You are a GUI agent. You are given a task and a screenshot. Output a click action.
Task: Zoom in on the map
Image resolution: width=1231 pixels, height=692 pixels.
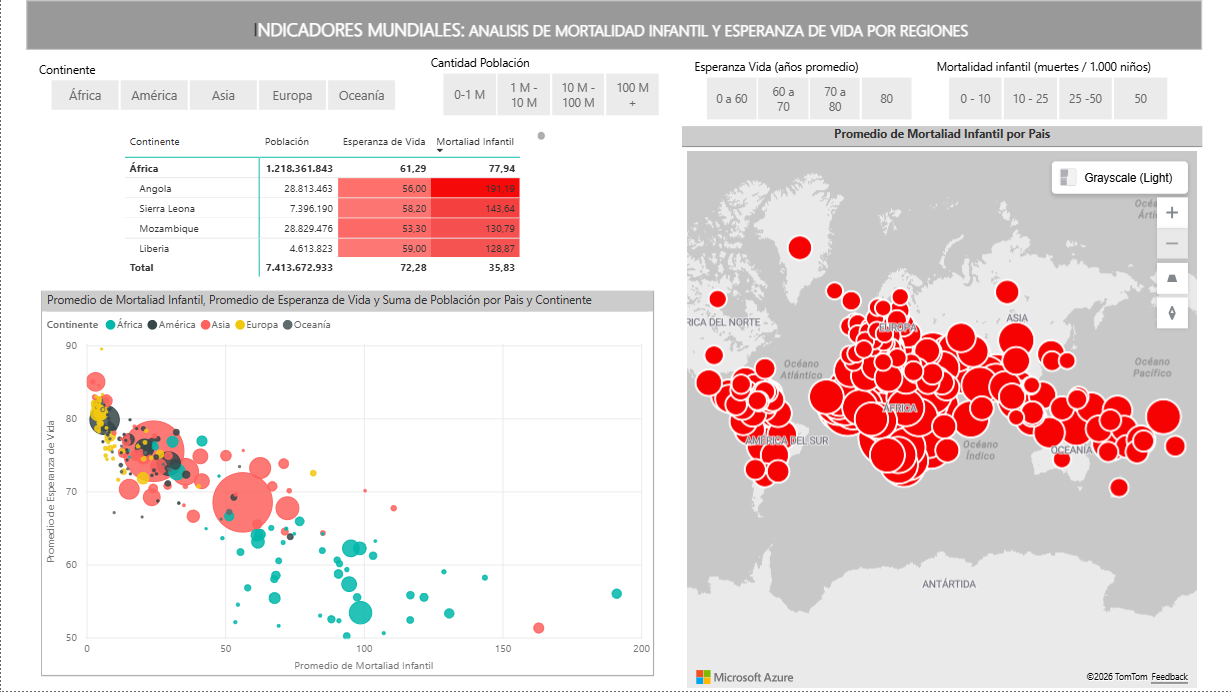click(1171, 212)
